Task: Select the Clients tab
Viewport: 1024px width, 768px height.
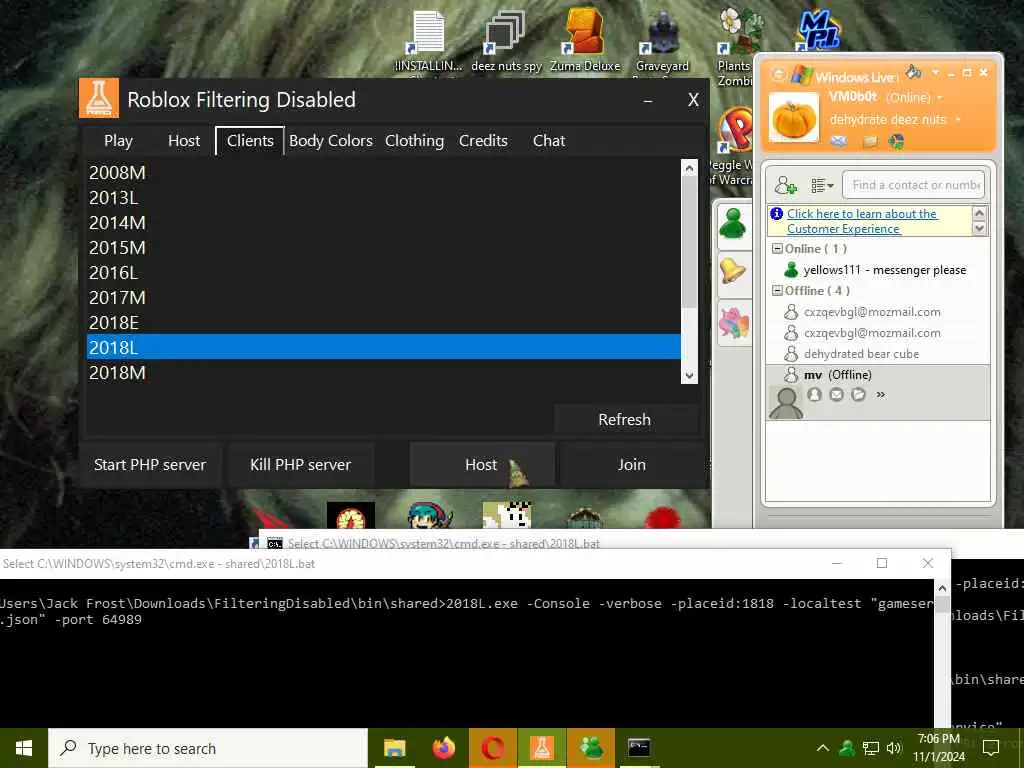Action: (x=250, y=140)
